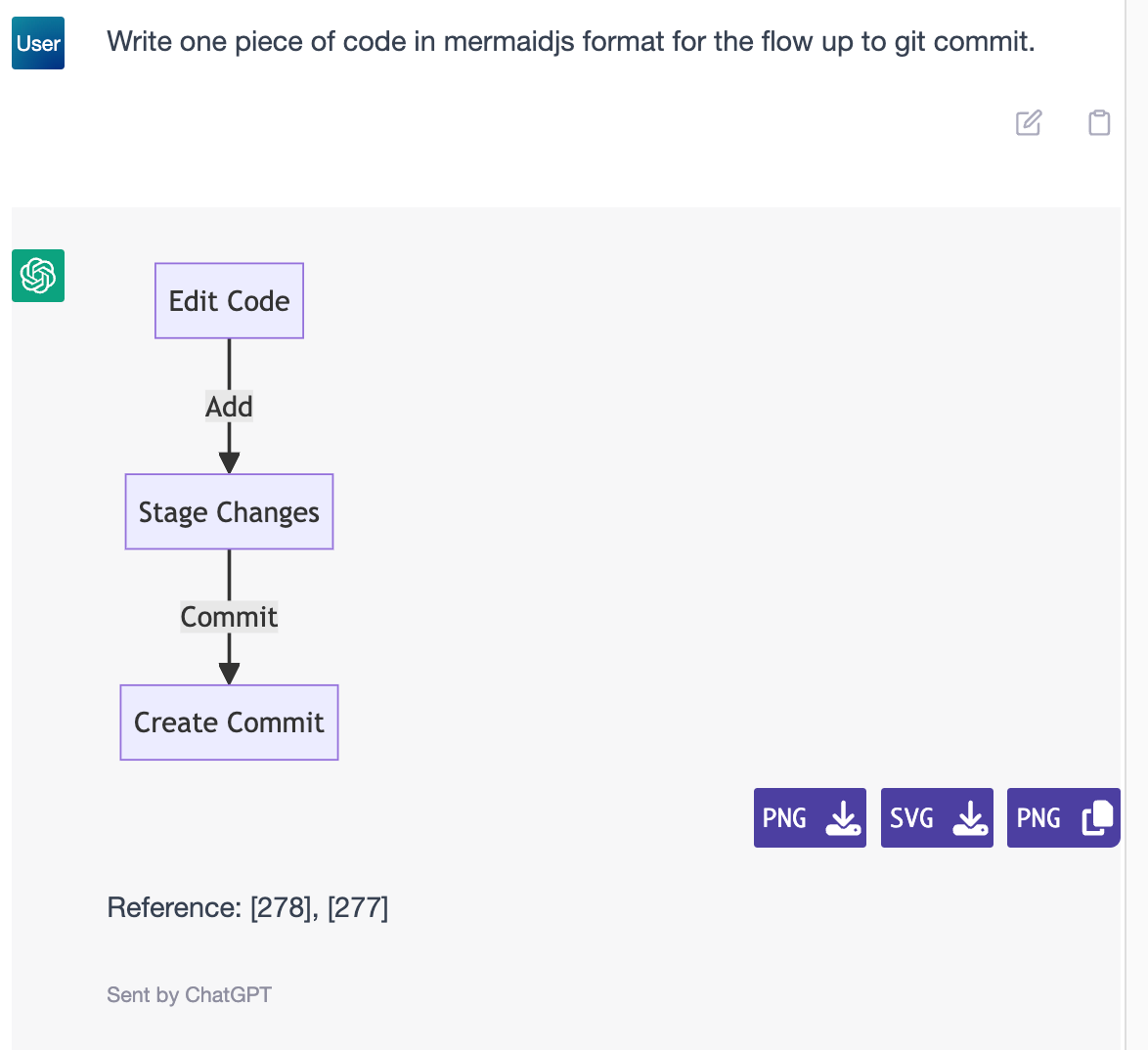Copy the diagram as PNG
The width and height of the screenshot is (1148, 1050).
1063,817
